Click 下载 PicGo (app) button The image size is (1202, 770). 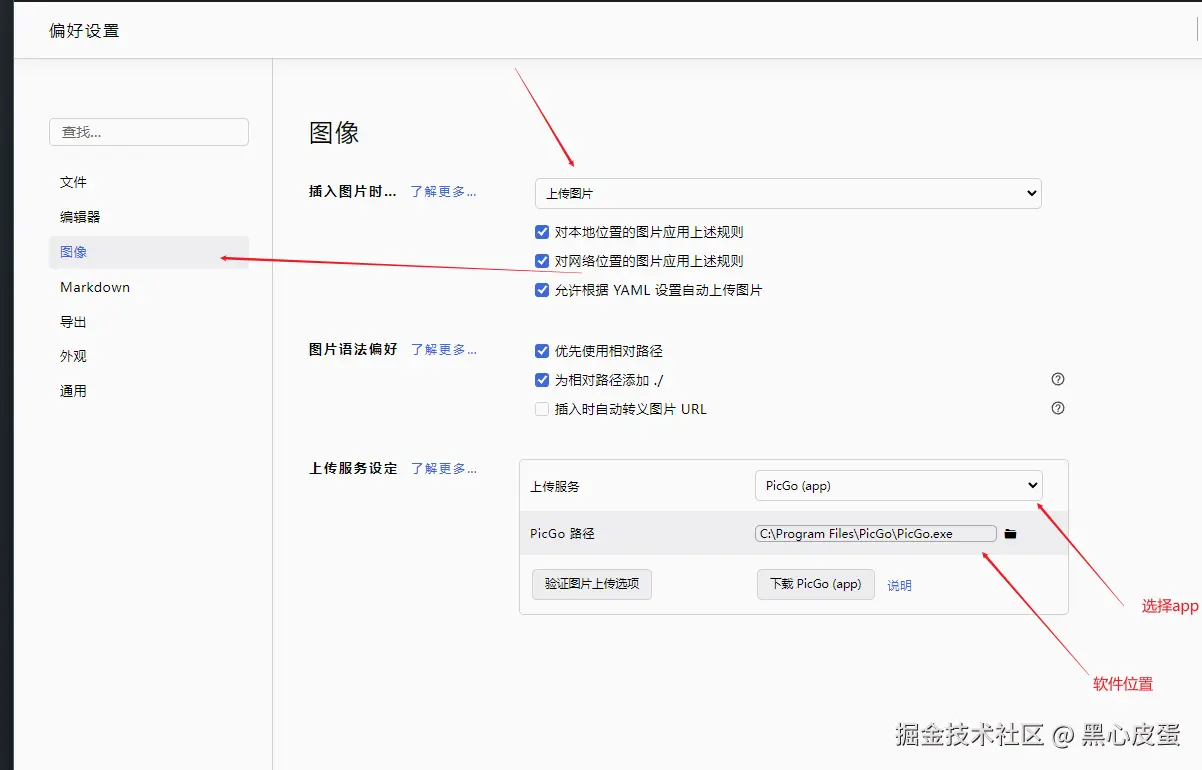point(816,584)
